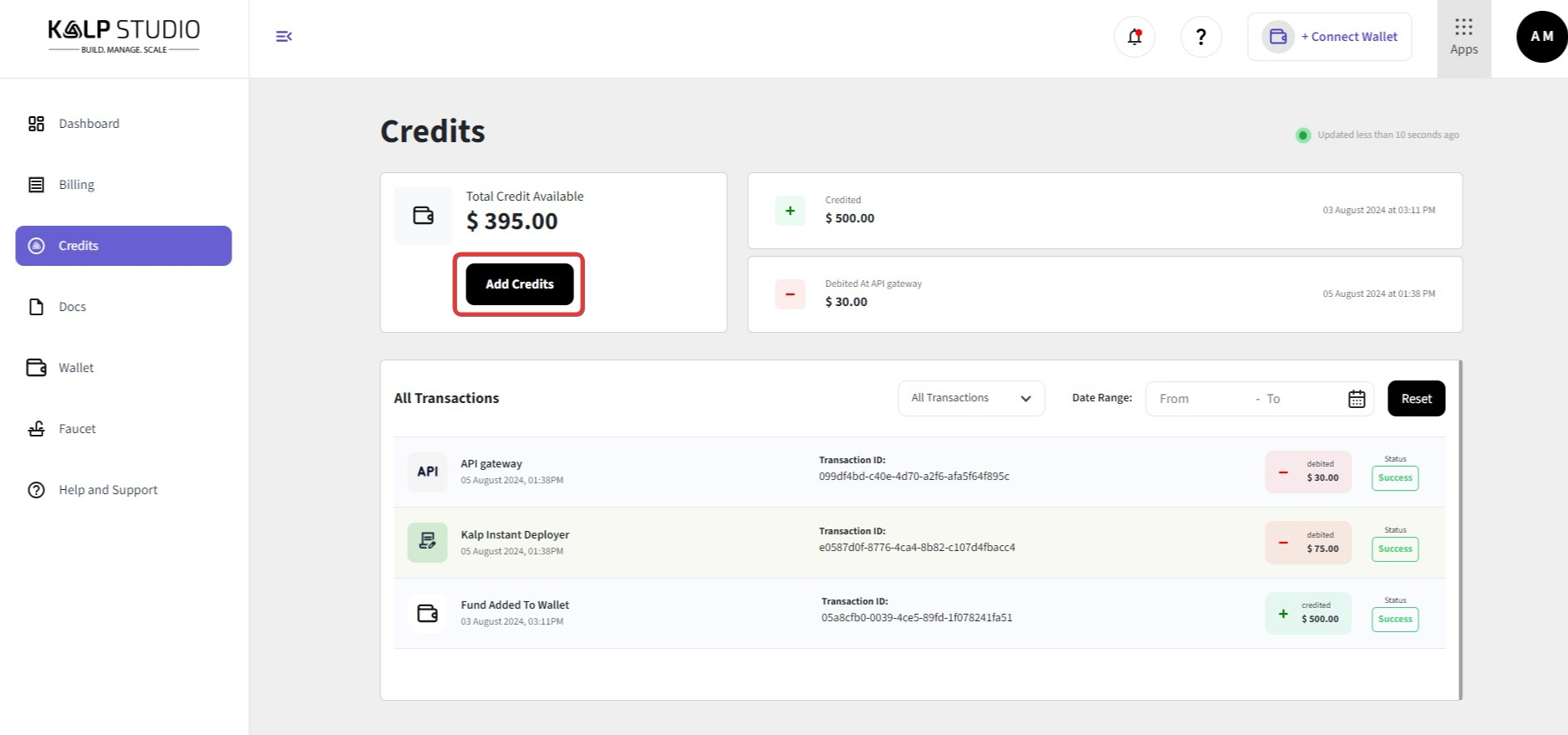Open the Apps grid launcher
The height and width of the screenshot is (735, 1568).
tap(1463, 37)
